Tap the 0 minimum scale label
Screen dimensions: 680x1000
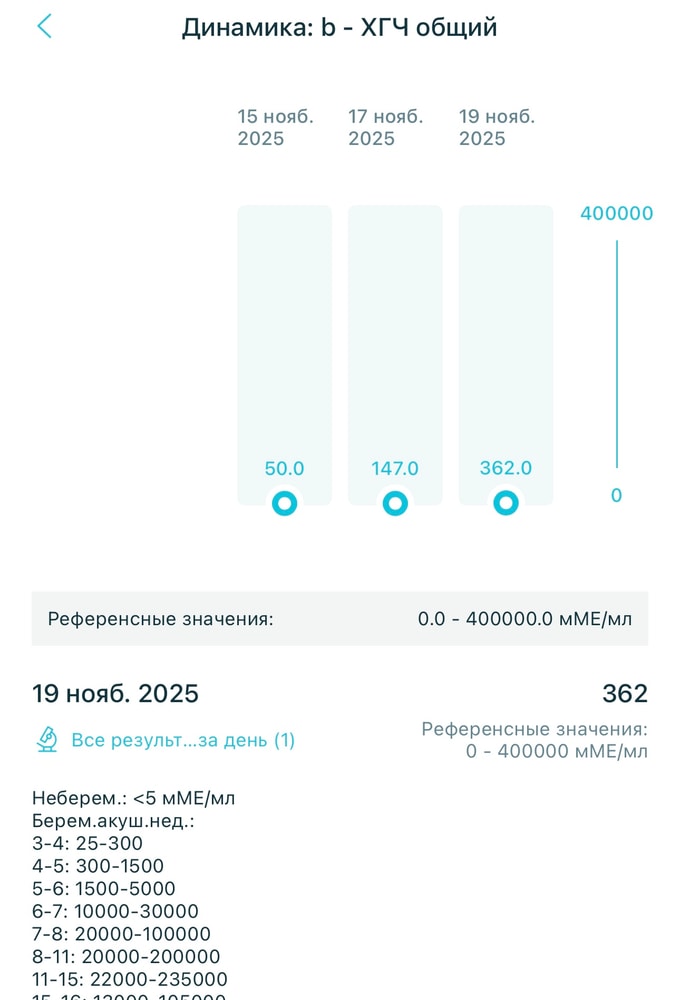[616, 495]
